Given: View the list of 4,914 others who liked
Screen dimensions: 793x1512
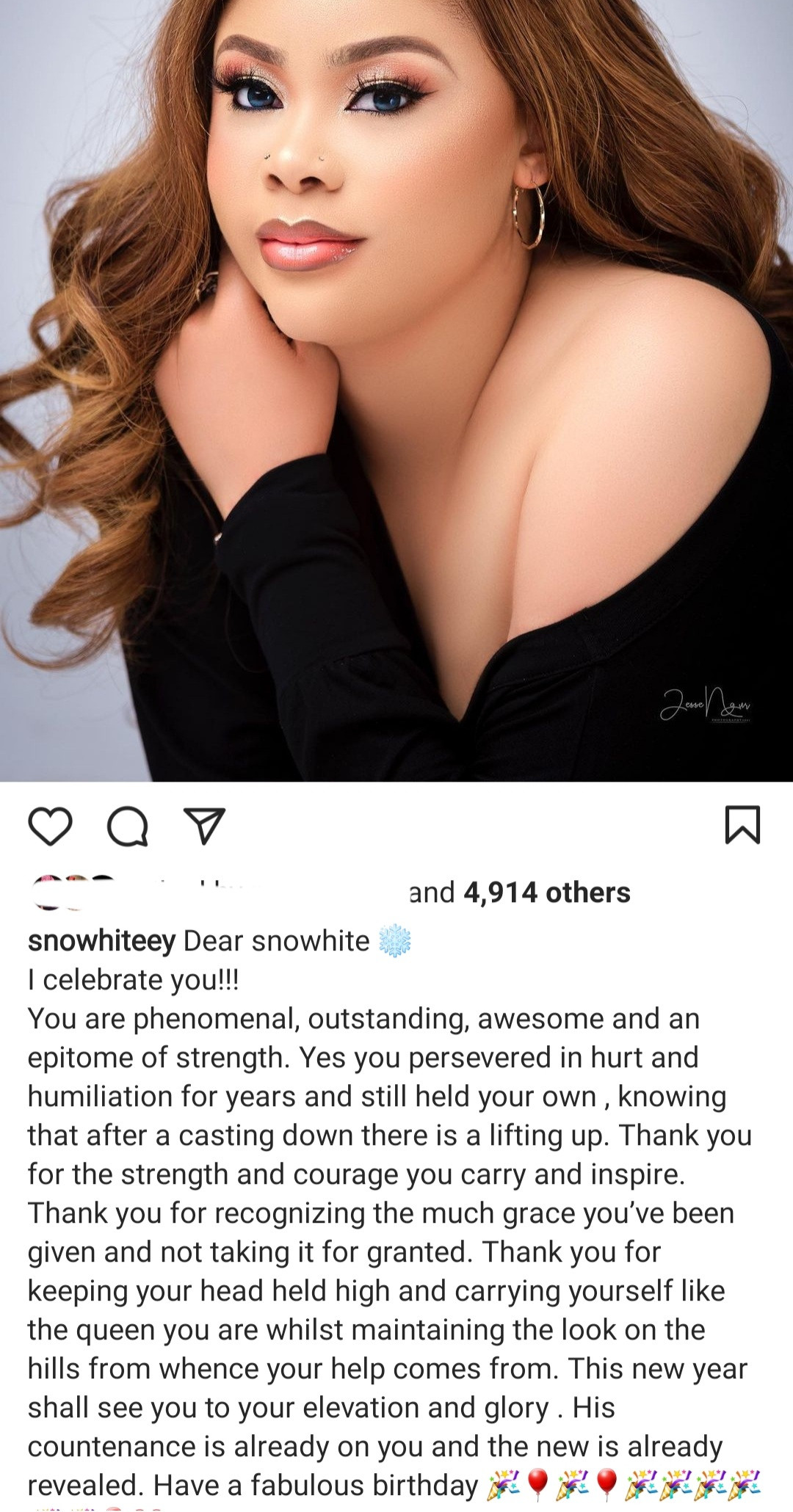Looking at the screenshot, I should pyautogui.click(x=547, y=893).
